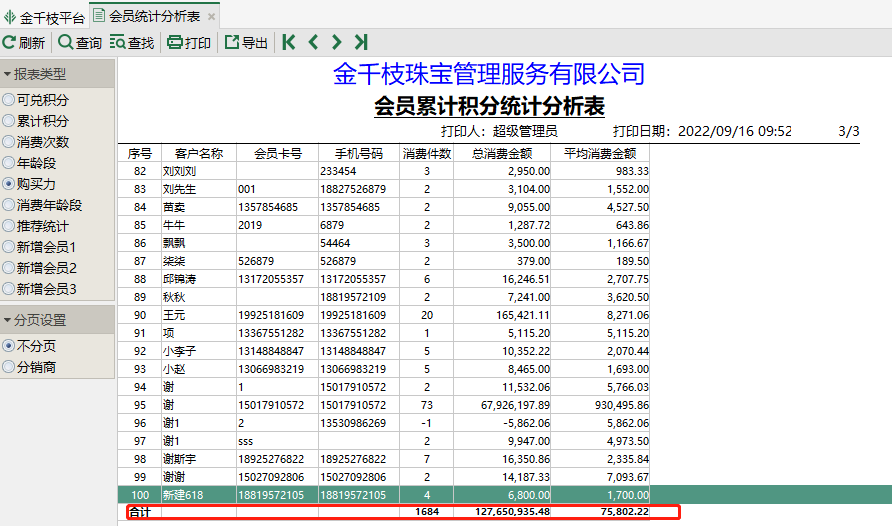This screenshot has width=892, height=526.
Task: Click customer name 秋秋 in row 89
Action: 174,297
